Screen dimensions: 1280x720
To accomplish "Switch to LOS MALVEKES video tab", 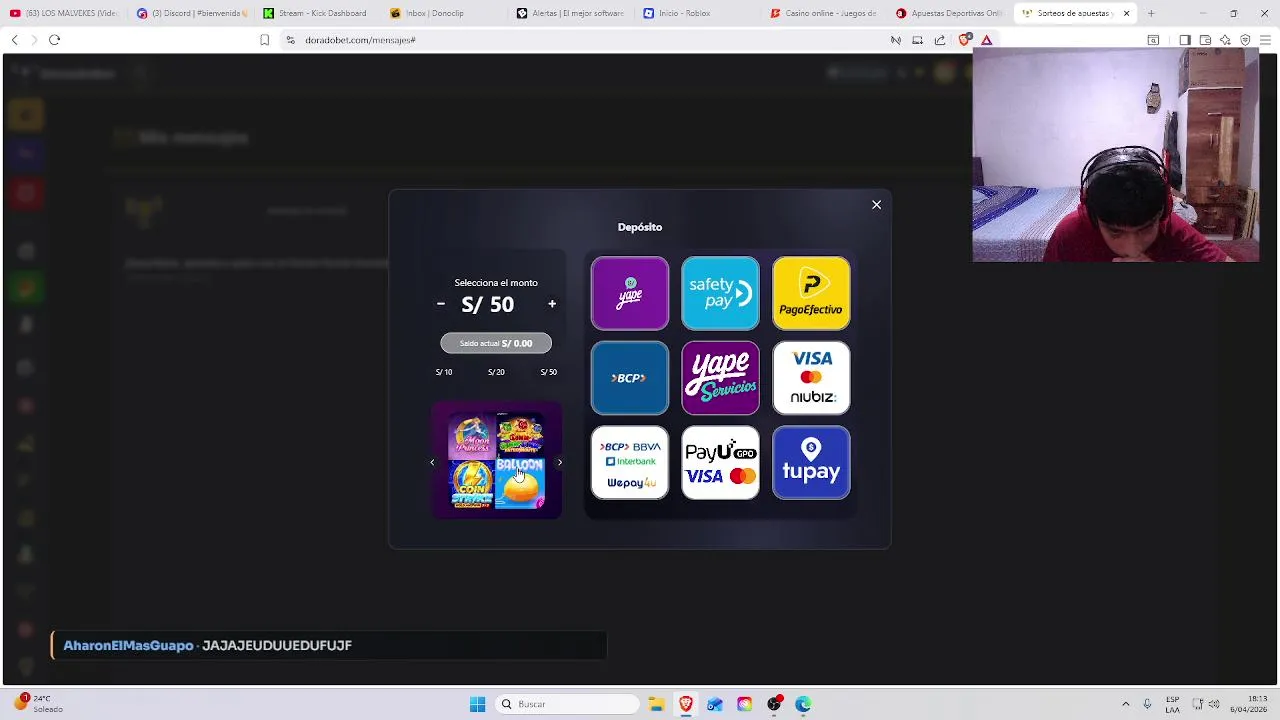I will pyautogui.click(x=65, y=13).
